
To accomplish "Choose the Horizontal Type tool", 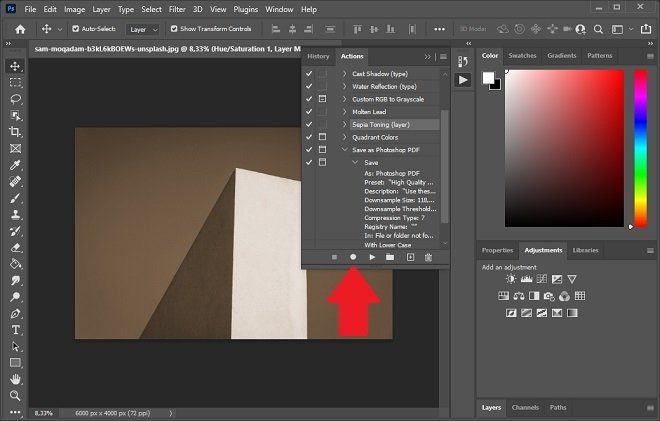I will point(15,330).
